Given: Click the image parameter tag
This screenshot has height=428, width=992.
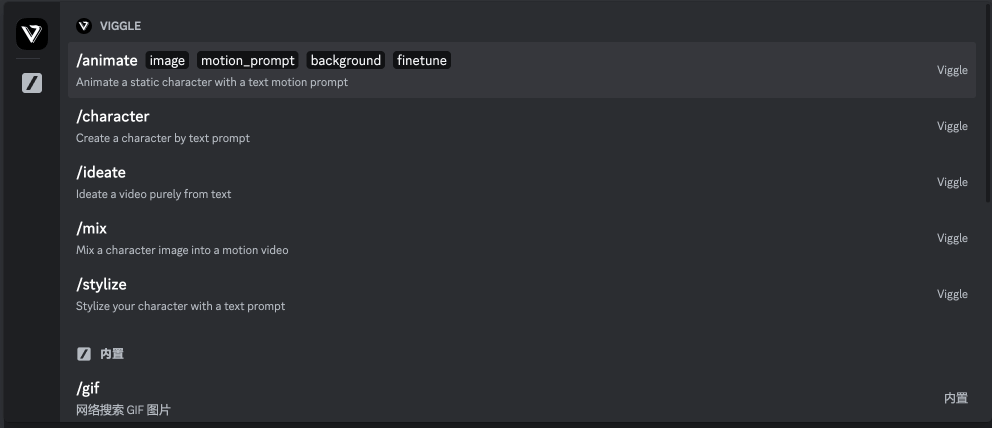Looking at the screenshot, I should 167,61.
